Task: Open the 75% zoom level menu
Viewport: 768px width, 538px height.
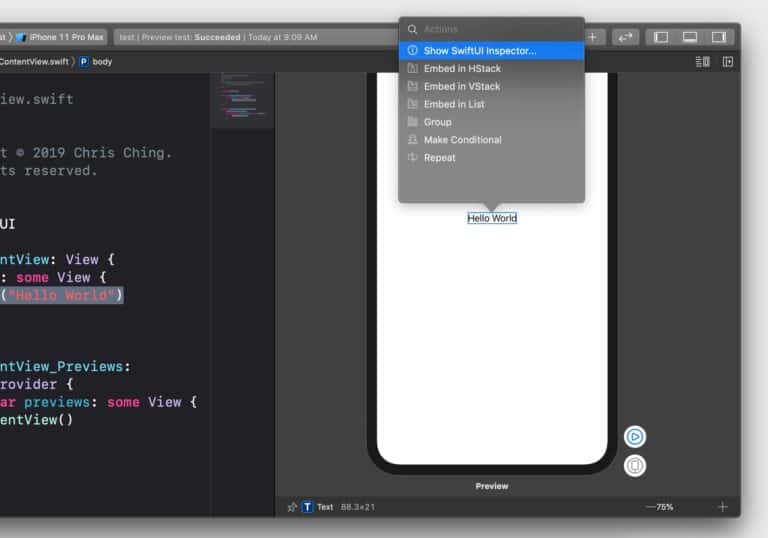Action: tap(665, 507)
